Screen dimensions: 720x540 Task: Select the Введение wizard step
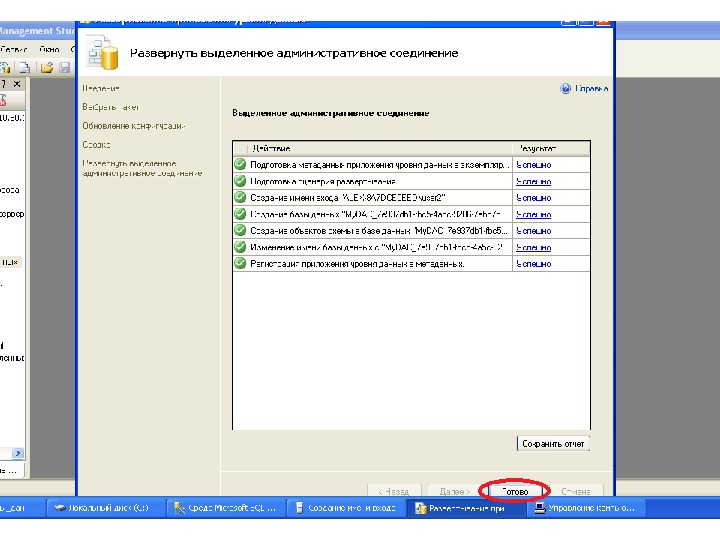[x=101, y=88]
